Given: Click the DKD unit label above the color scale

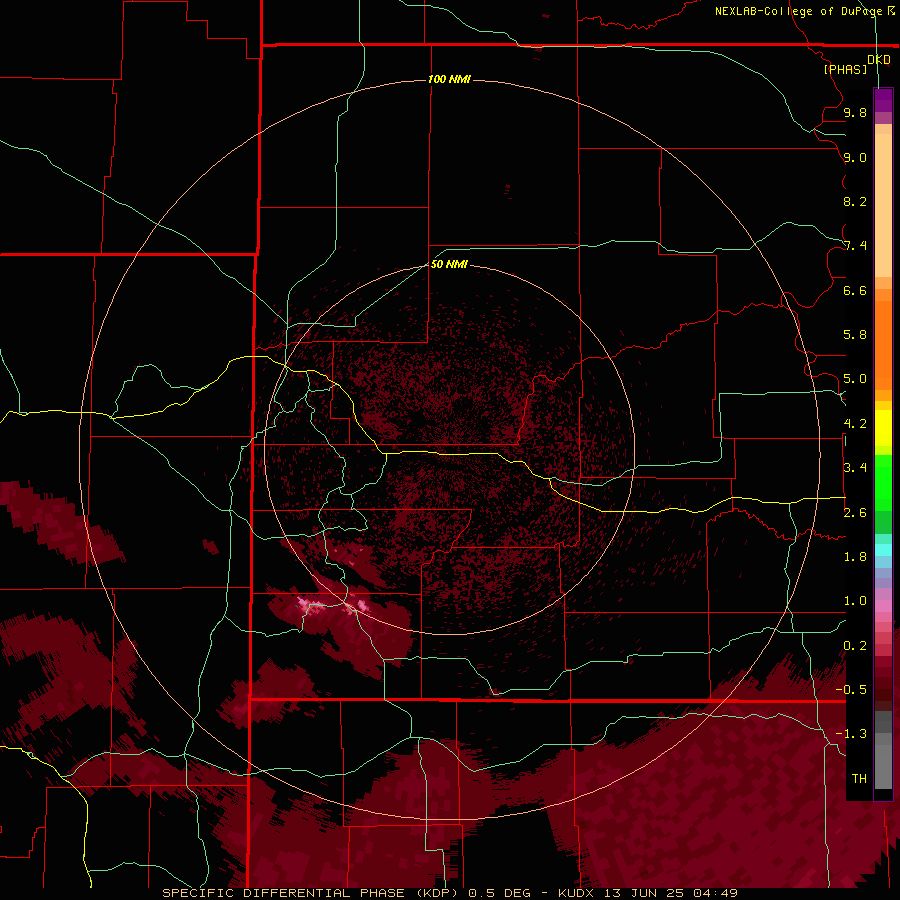Looking at the screenshot, I should click(879, 59).
